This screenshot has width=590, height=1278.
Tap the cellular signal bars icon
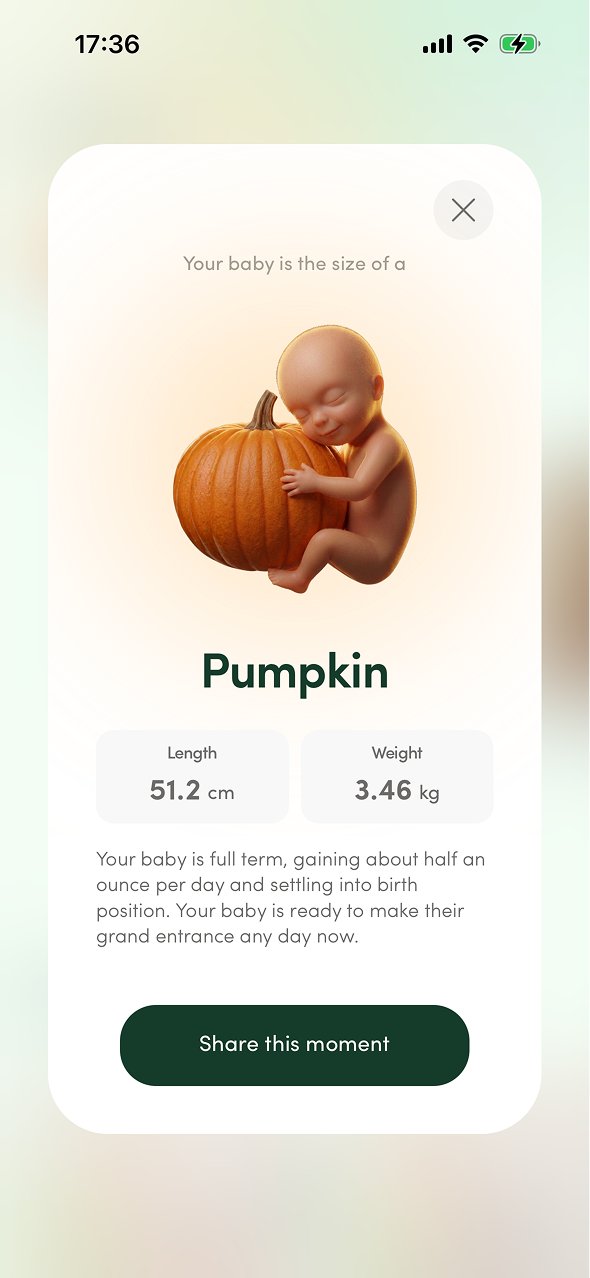[x=437, y=44]
